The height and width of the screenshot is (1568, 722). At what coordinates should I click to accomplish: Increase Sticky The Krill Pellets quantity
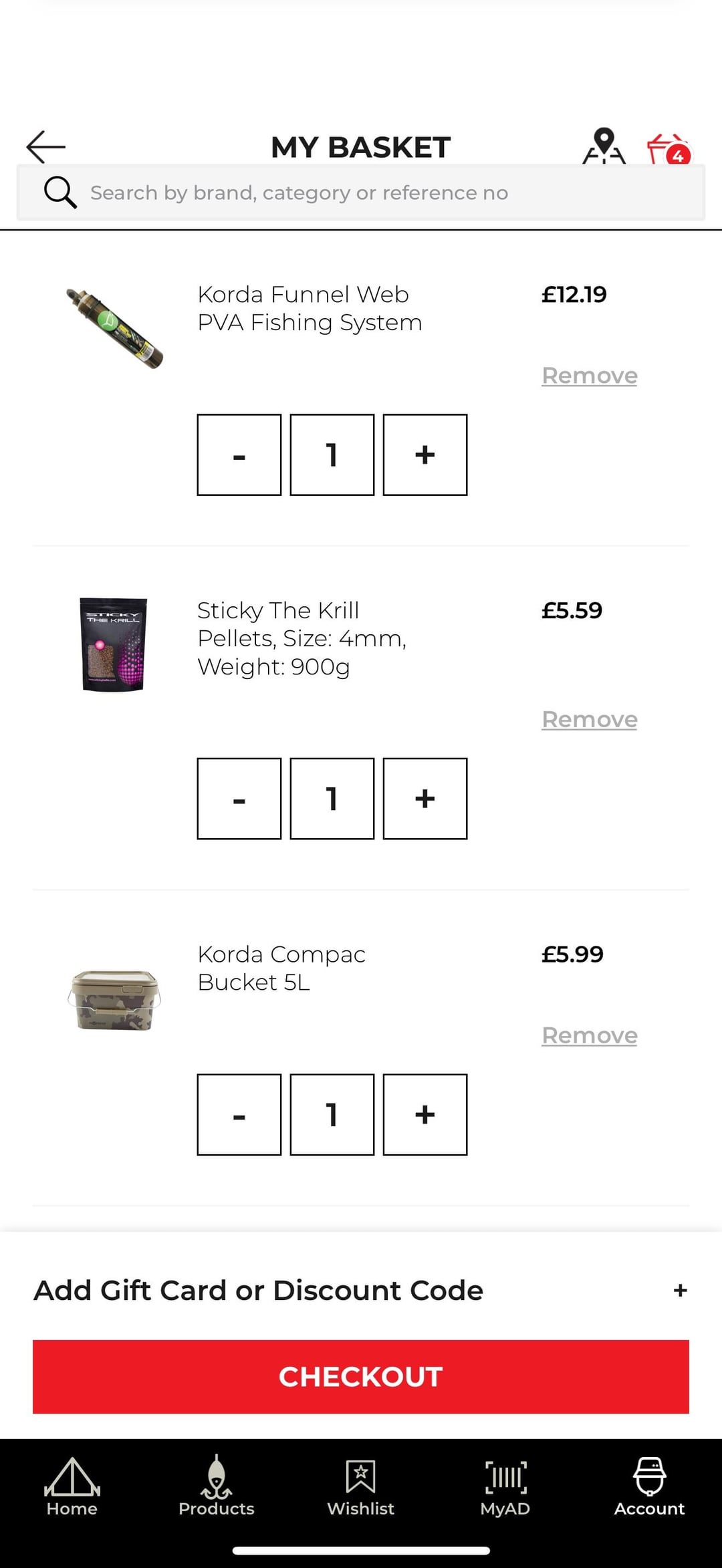[x=425, y=799]
